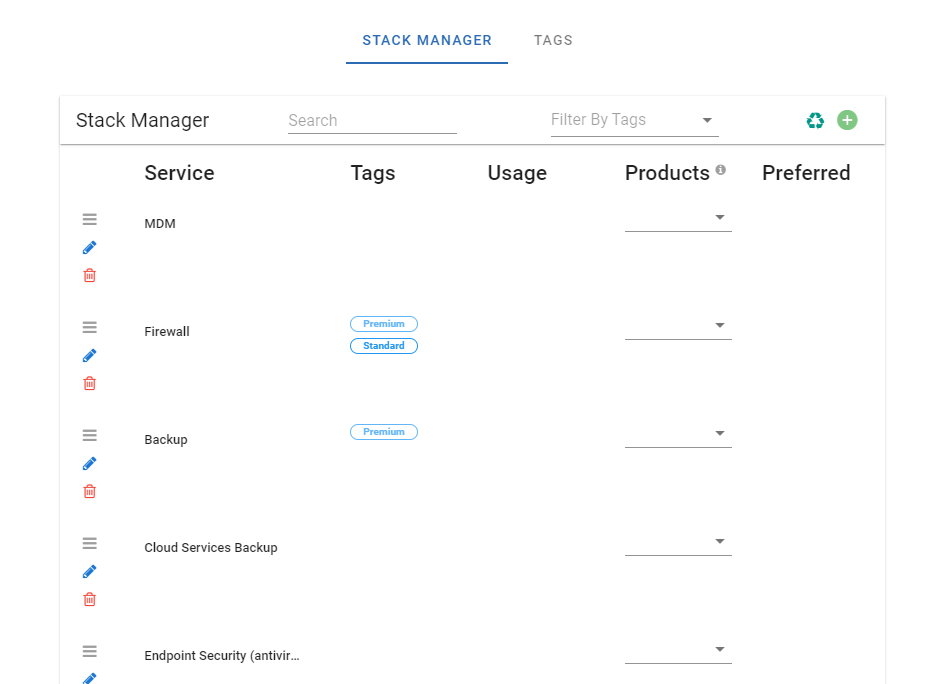The width and height of the screenshot is (938, 684).
Task: Open the Products dropdown for Backup
Action: tap(678, 434)
